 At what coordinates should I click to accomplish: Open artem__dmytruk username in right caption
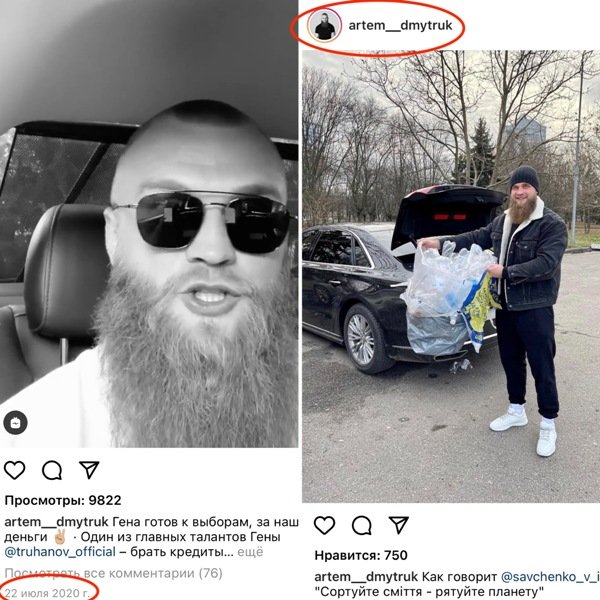pyautogui.click(x=366, y=577)
